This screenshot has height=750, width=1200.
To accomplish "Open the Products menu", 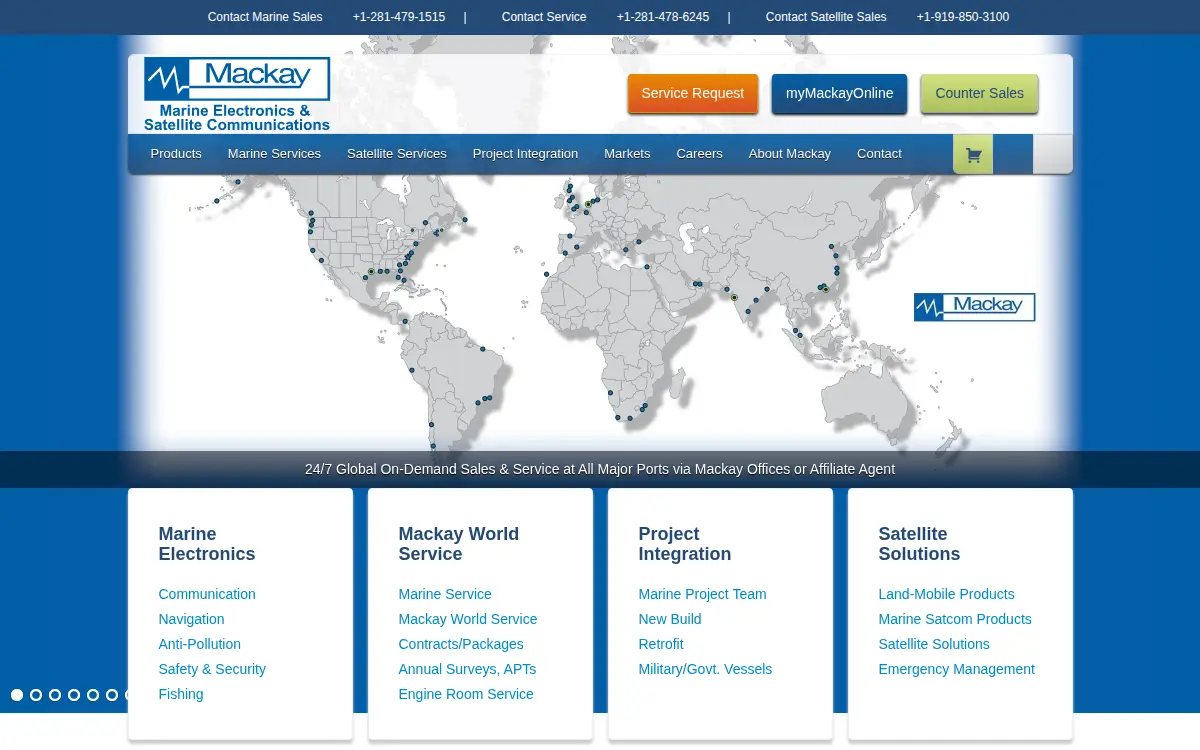I will coord(176,154).
